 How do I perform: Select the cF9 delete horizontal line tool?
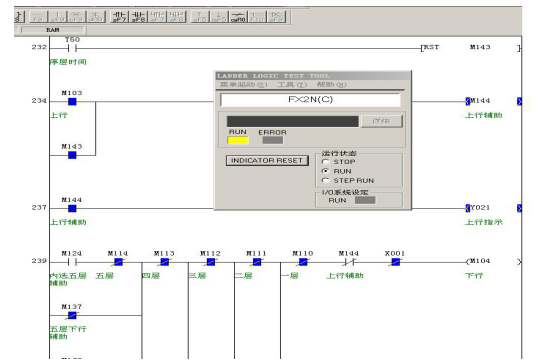(x=76, y=16)
